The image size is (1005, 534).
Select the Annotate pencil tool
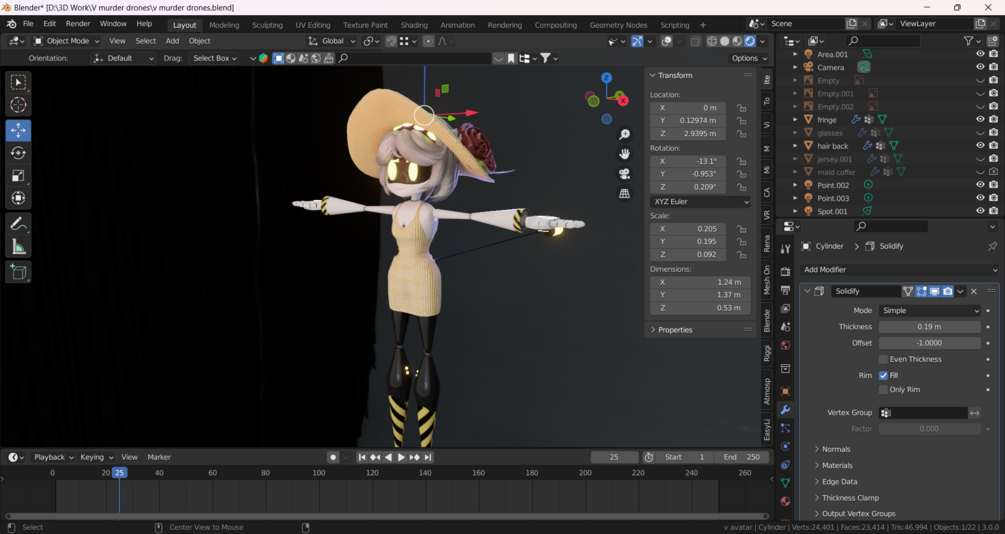pos(18,224)
